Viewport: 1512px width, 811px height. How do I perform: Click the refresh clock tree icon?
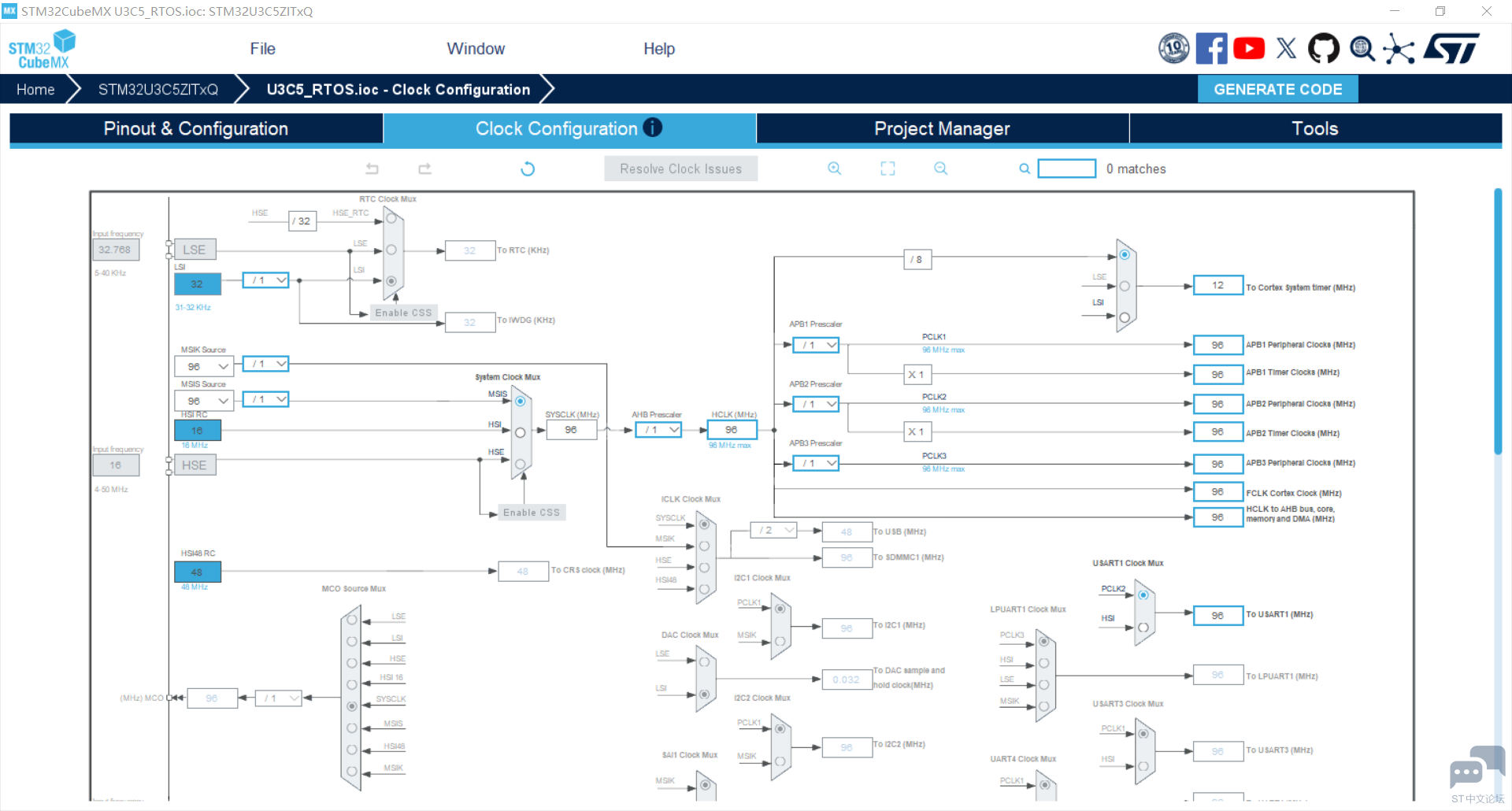coord(528,168)
